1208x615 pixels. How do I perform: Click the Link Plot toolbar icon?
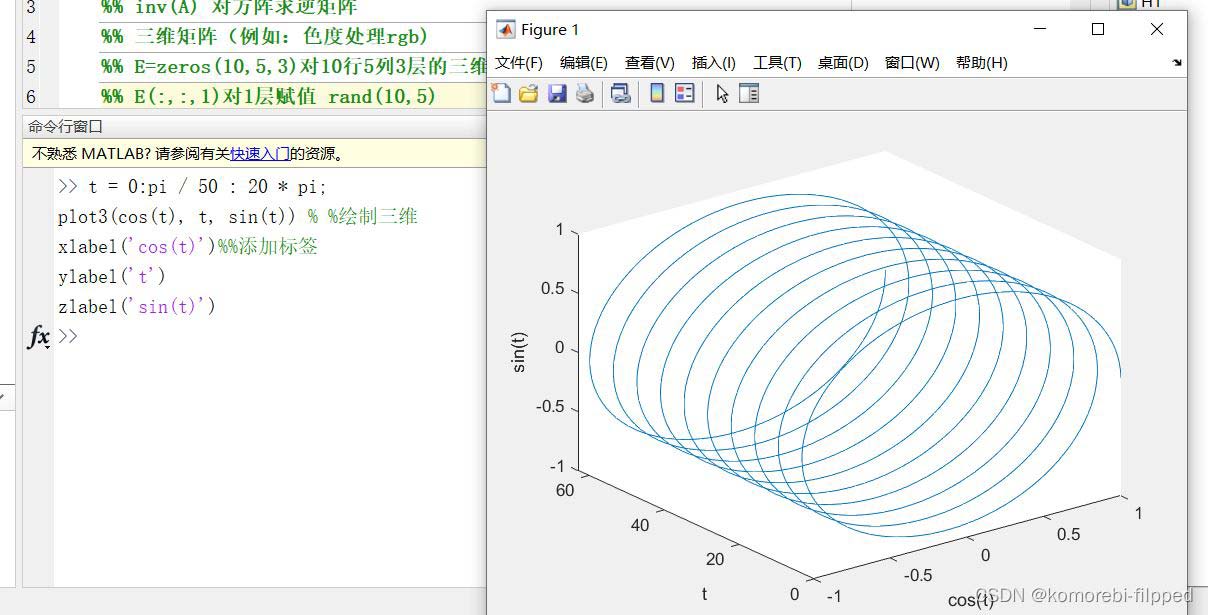pyautogui.click(x=620, y=94)
